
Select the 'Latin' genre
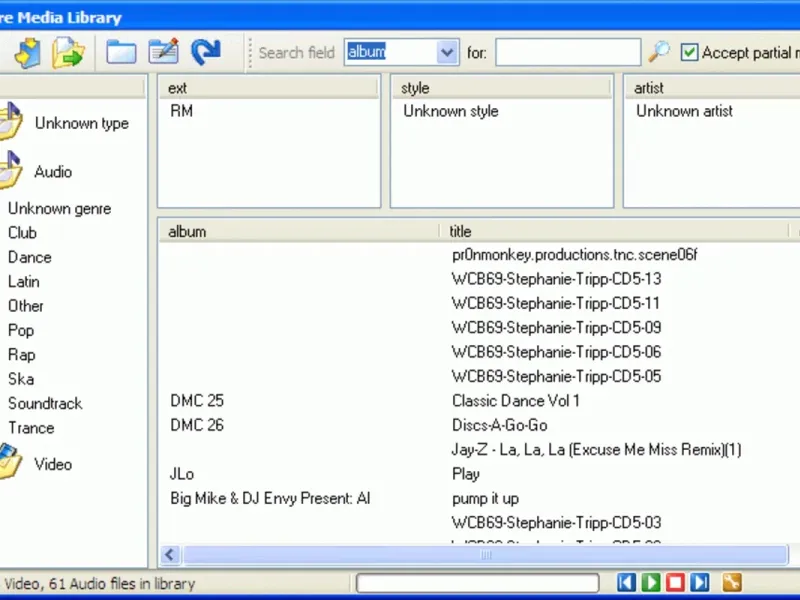point(23,282)
